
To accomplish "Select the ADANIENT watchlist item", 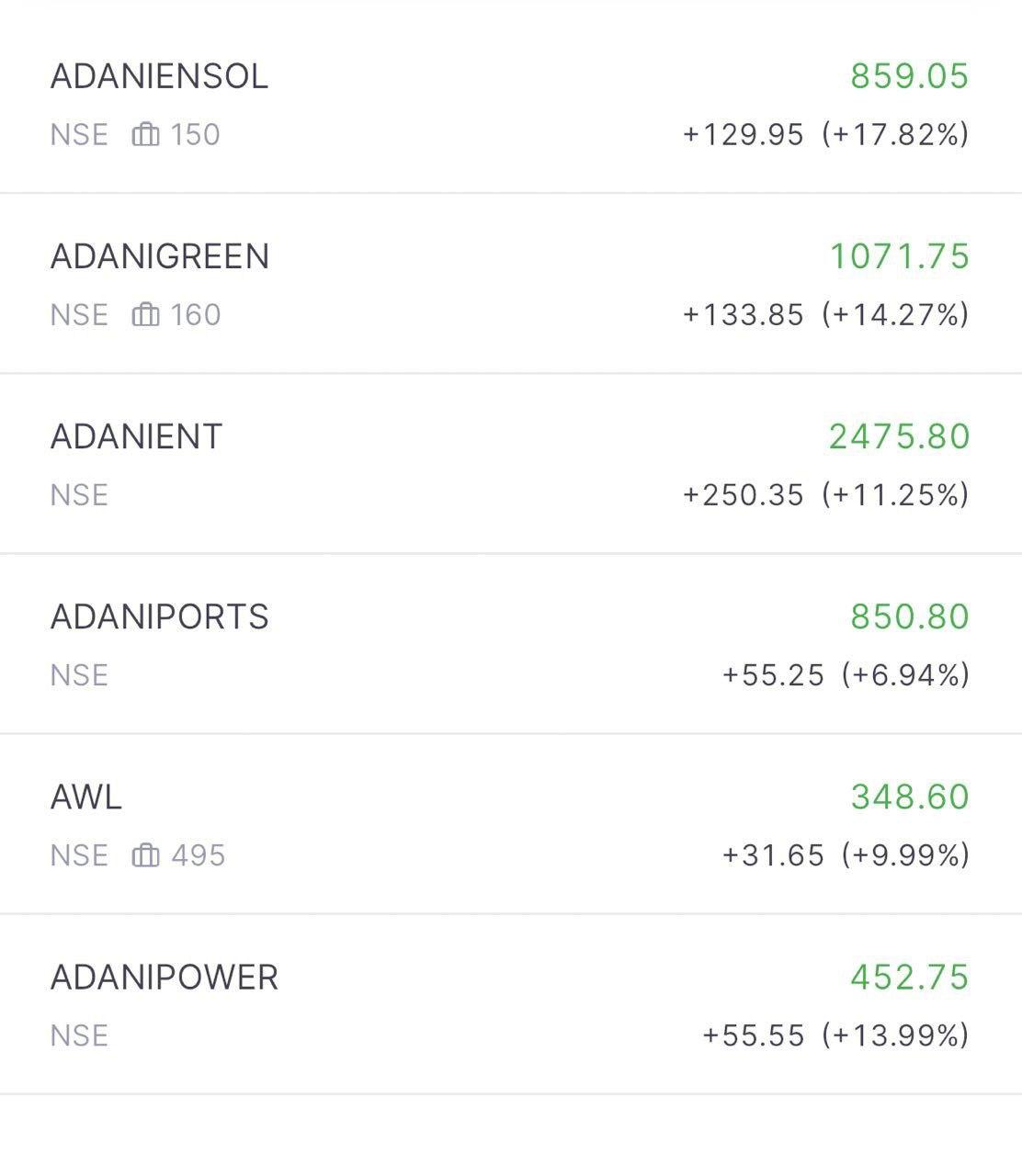I will 511,464.
